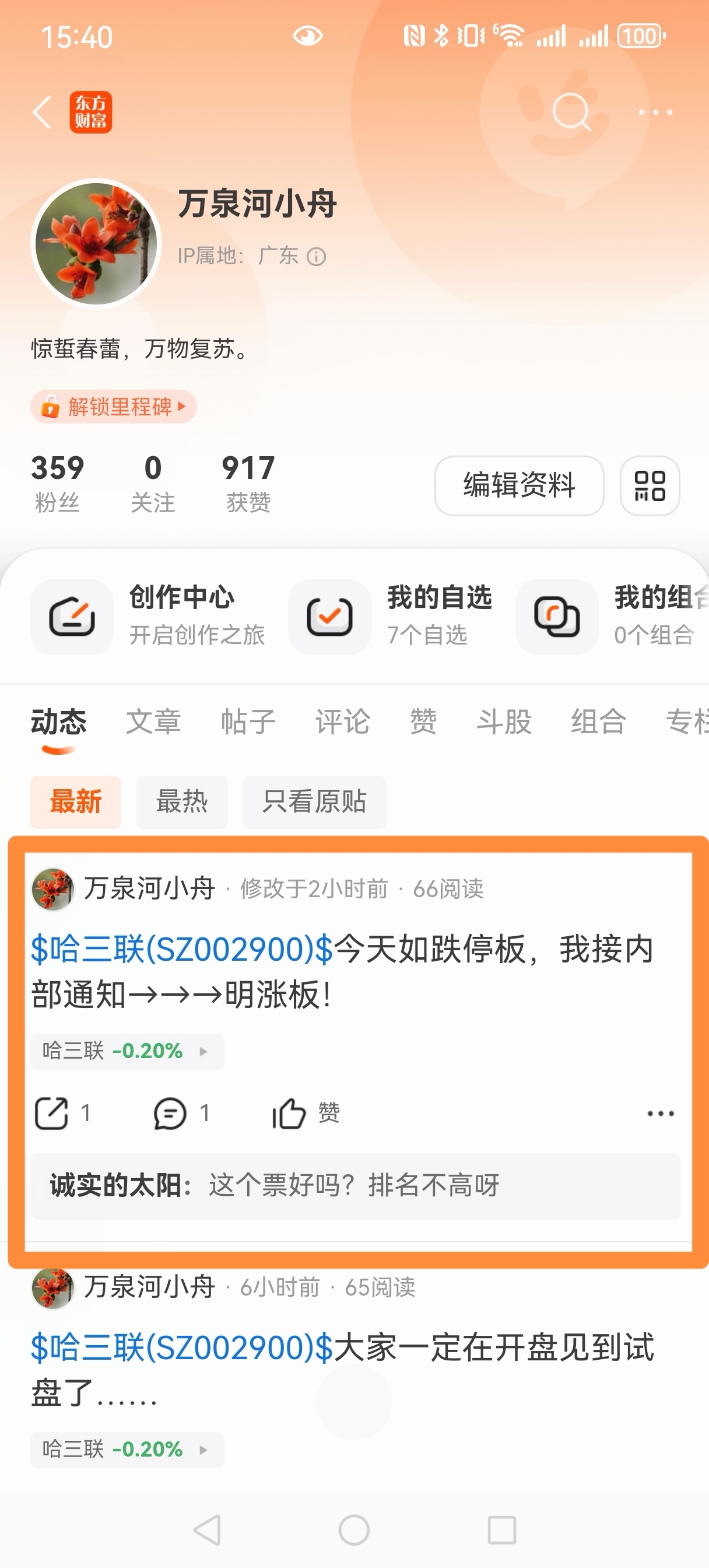Like the first post with thumbs-up
This screenshot has height=1568, width=709.
point(289,1114)
